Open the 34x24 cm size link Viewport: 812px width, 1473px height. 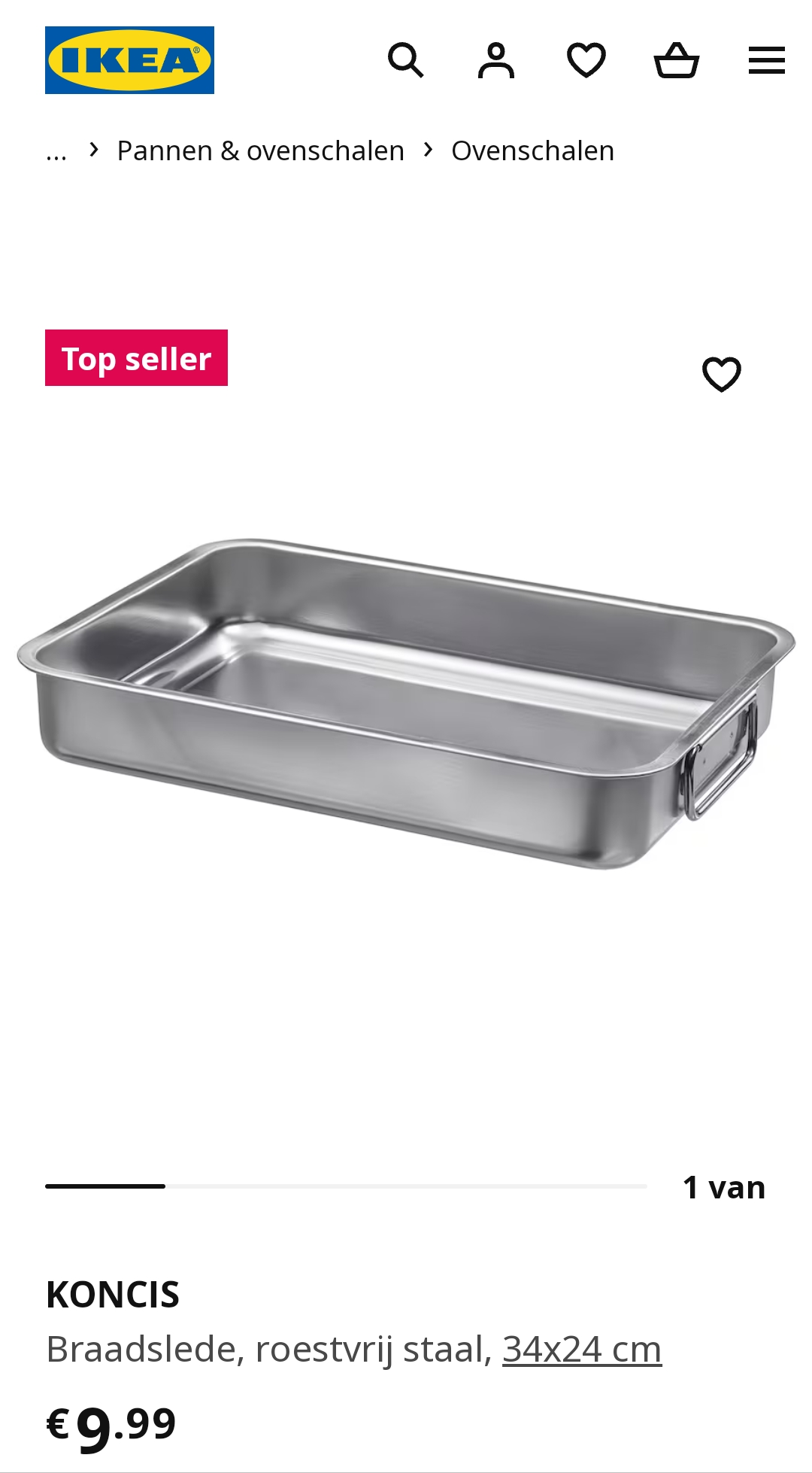tap(582, 1349)
